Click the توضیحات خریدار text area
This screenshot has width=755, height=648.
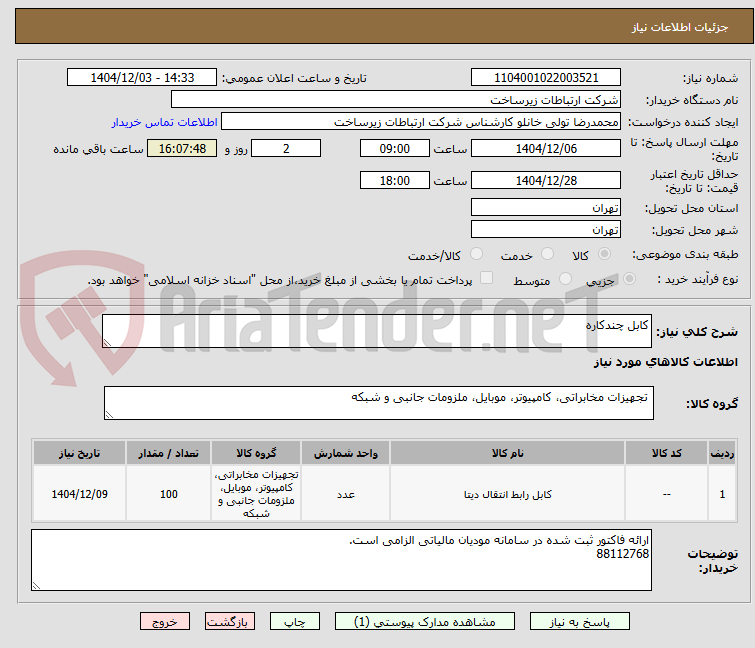[x=341, y=560]
